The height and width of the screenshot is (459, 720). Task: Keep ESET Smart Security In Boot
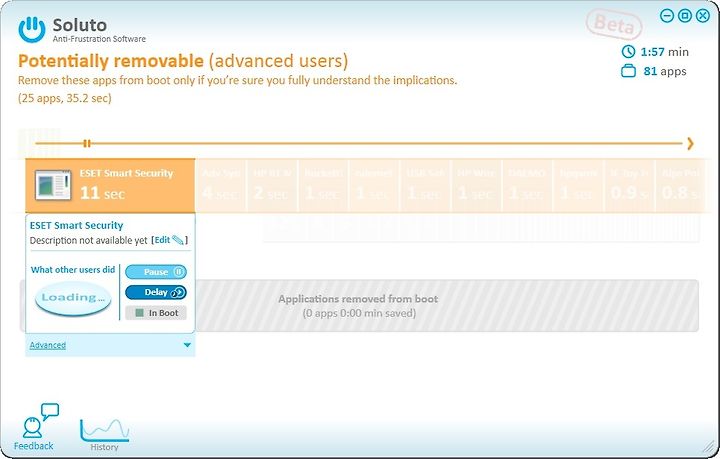(156, 313)
